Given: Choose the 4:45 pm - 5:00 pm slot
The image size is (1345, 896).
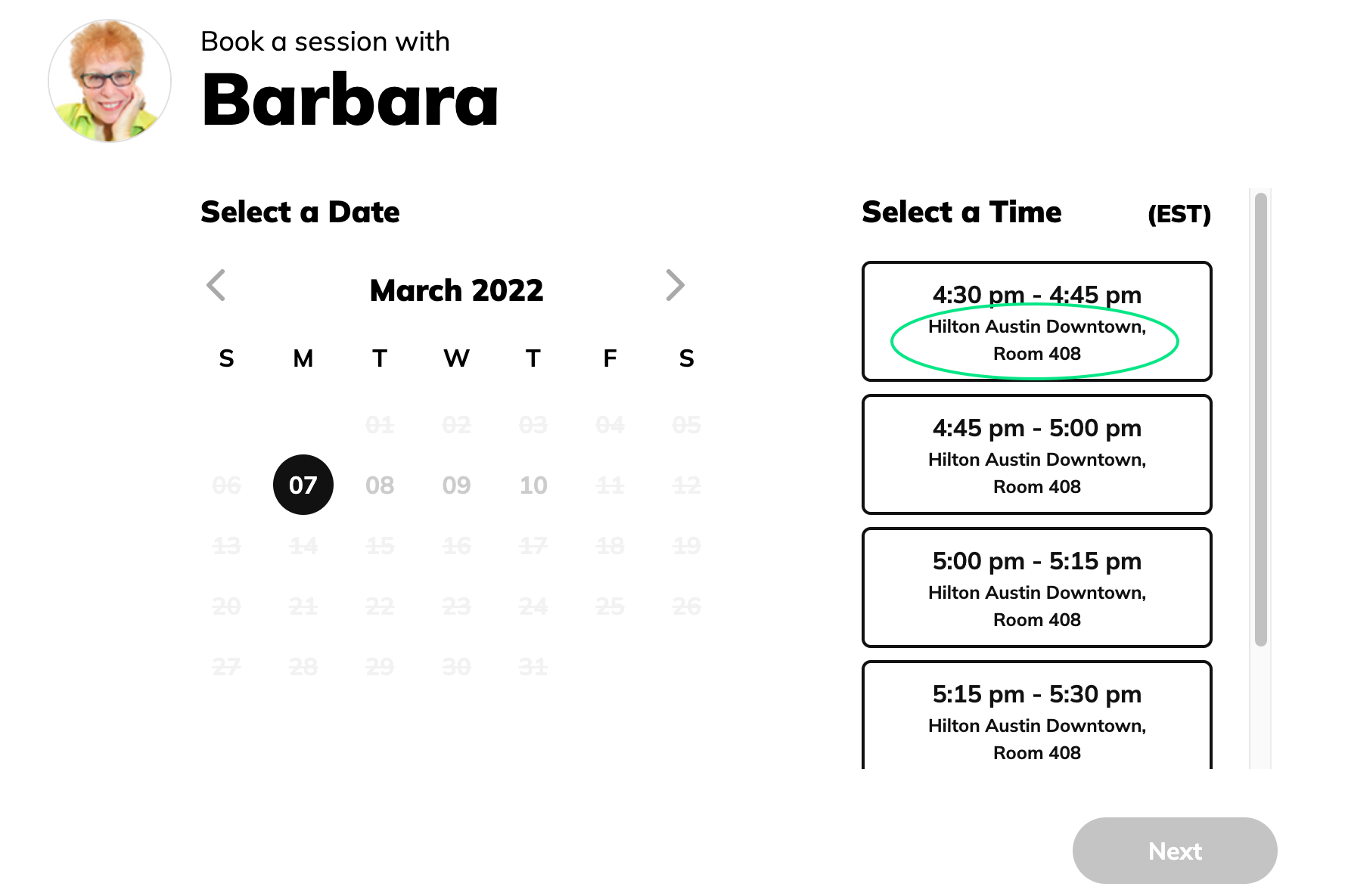Looking at the screenshot, I should tap(1036, 454).
